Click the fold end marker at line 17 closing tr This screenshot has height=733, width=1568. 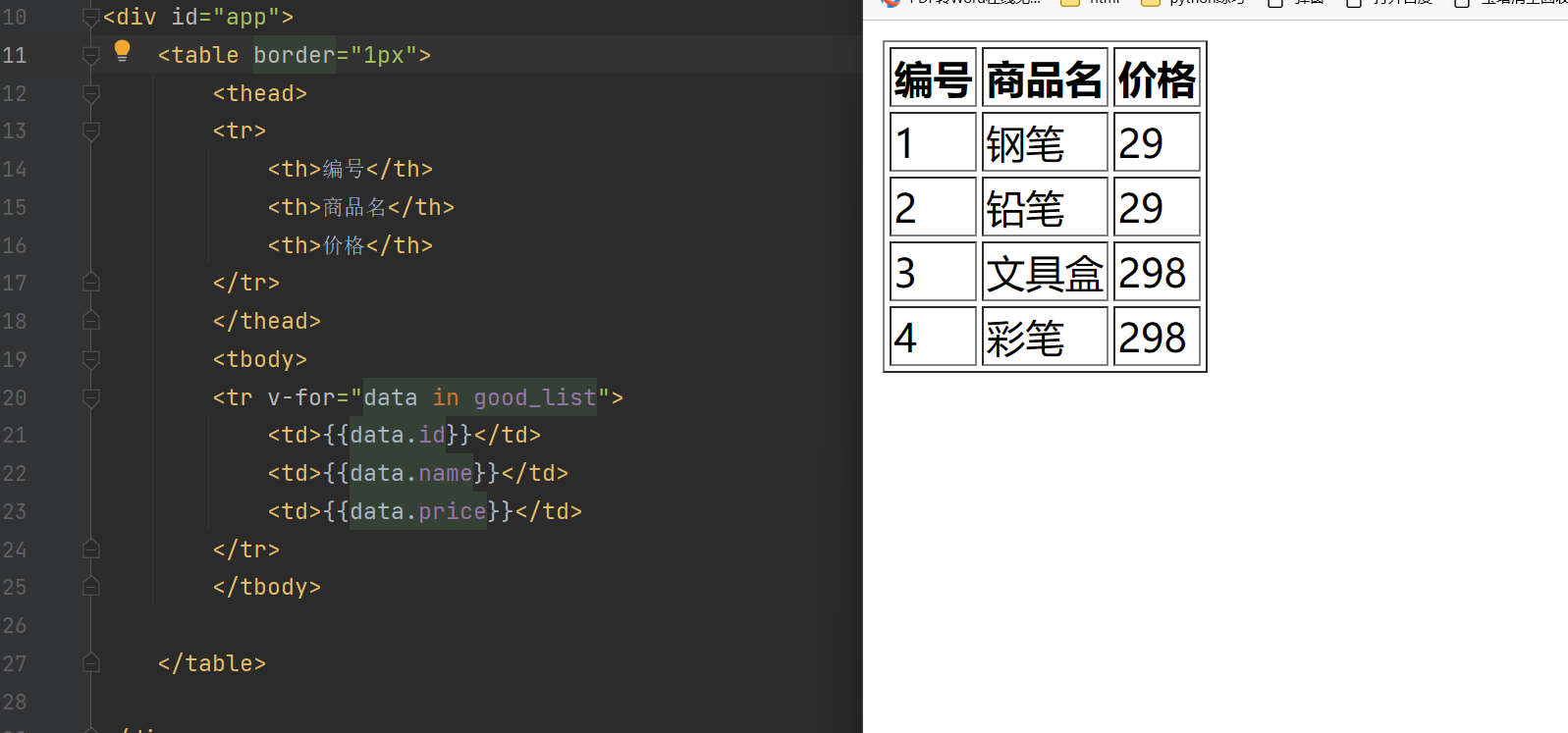91,283
